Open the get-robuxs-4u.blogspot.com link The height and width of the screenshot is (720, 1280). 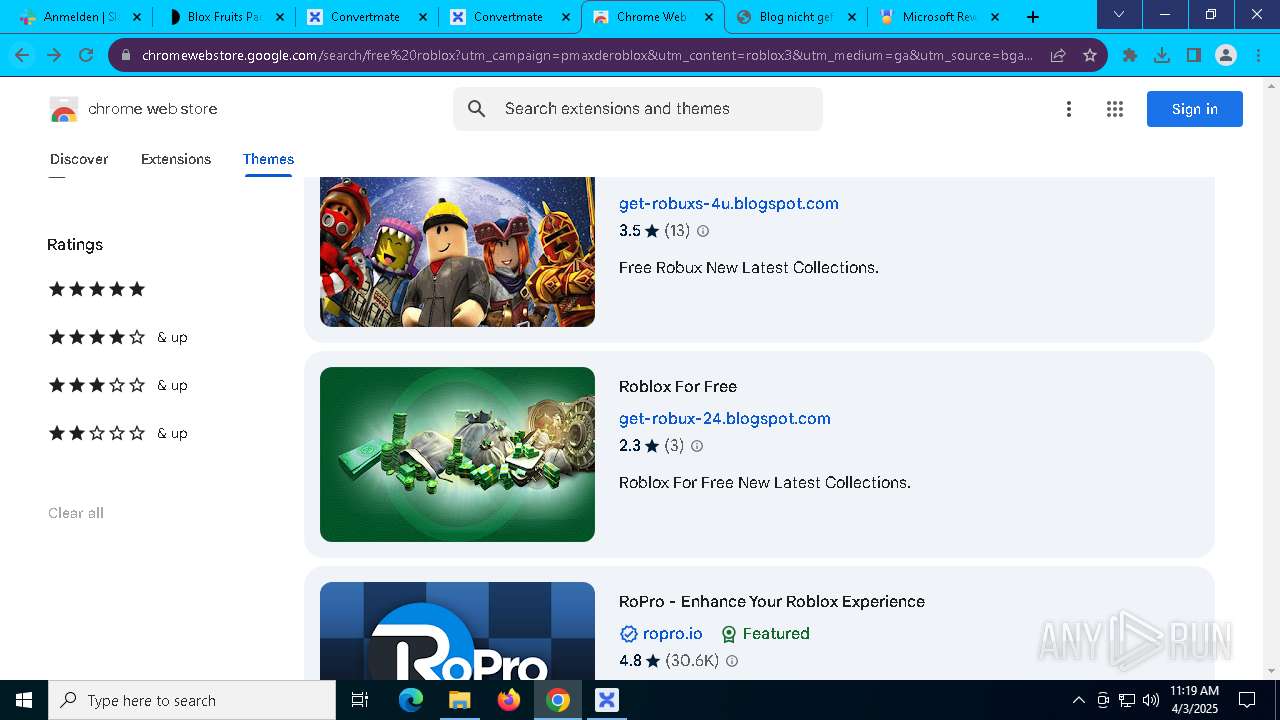pyautogui.click(x=729, y=203)
